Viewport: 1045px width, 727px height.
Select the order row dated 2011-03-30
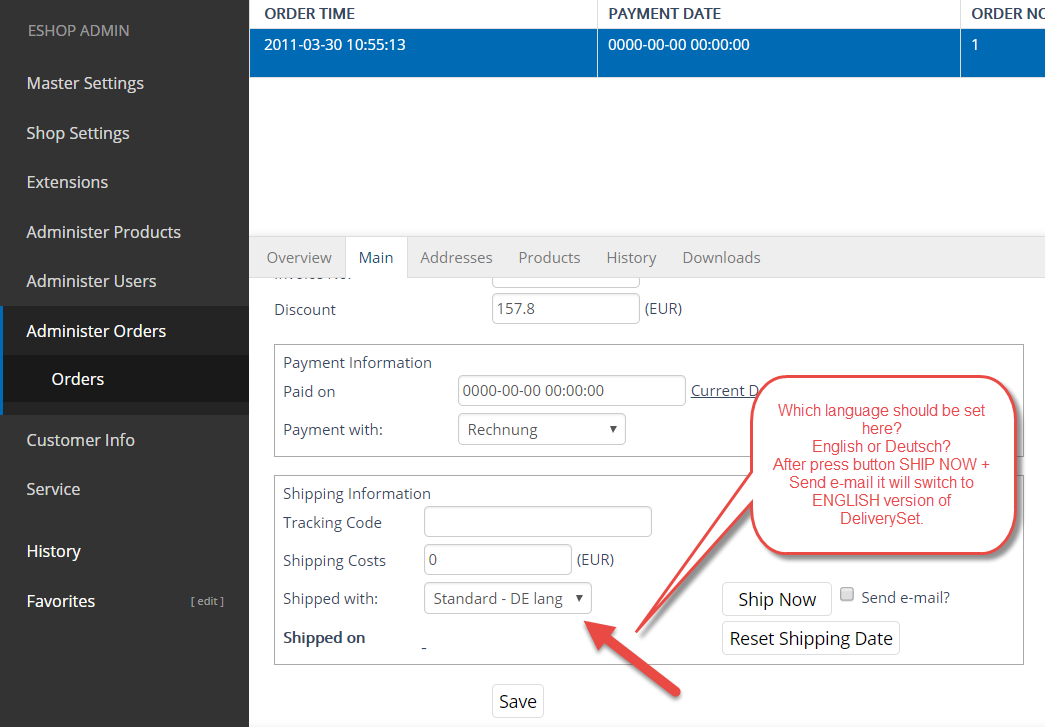[422, 45]
